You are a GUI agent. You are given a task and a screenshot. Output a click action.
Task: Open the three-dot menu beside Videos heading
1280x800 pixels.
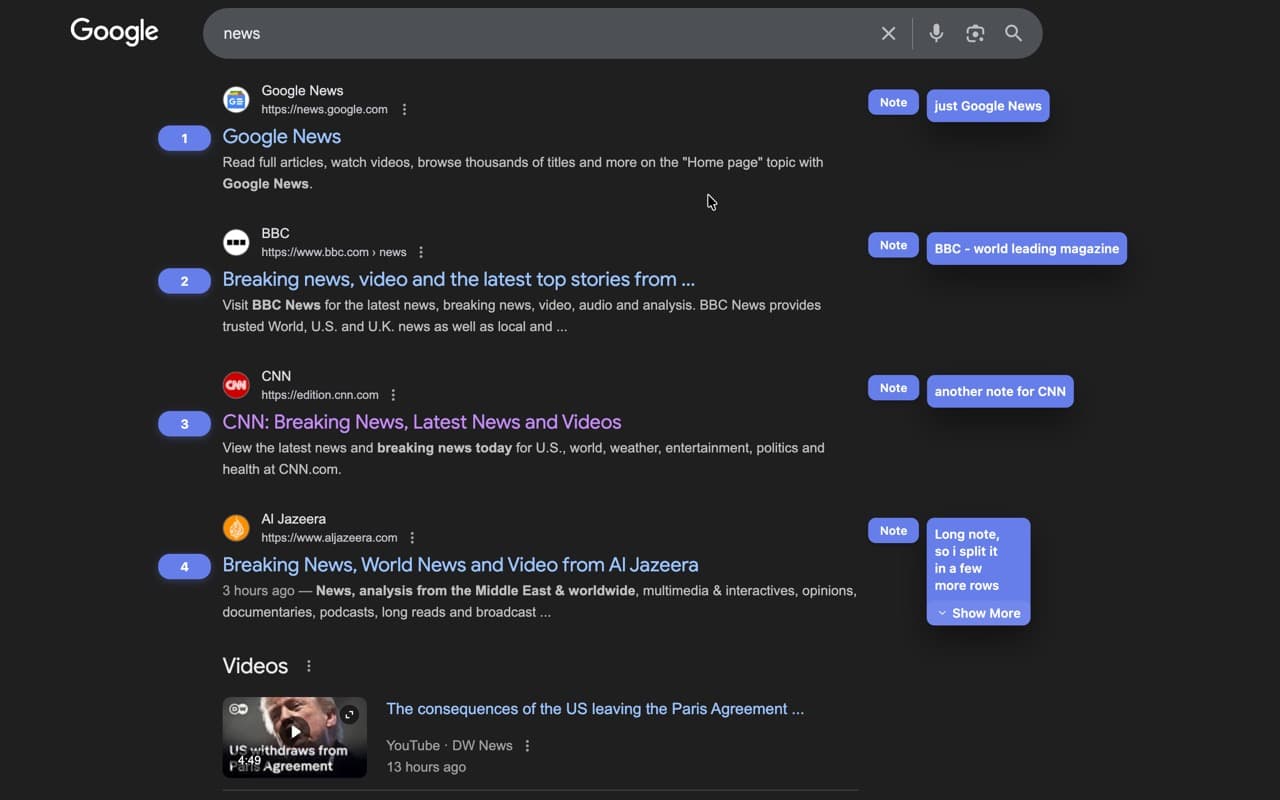click(309, 666)
